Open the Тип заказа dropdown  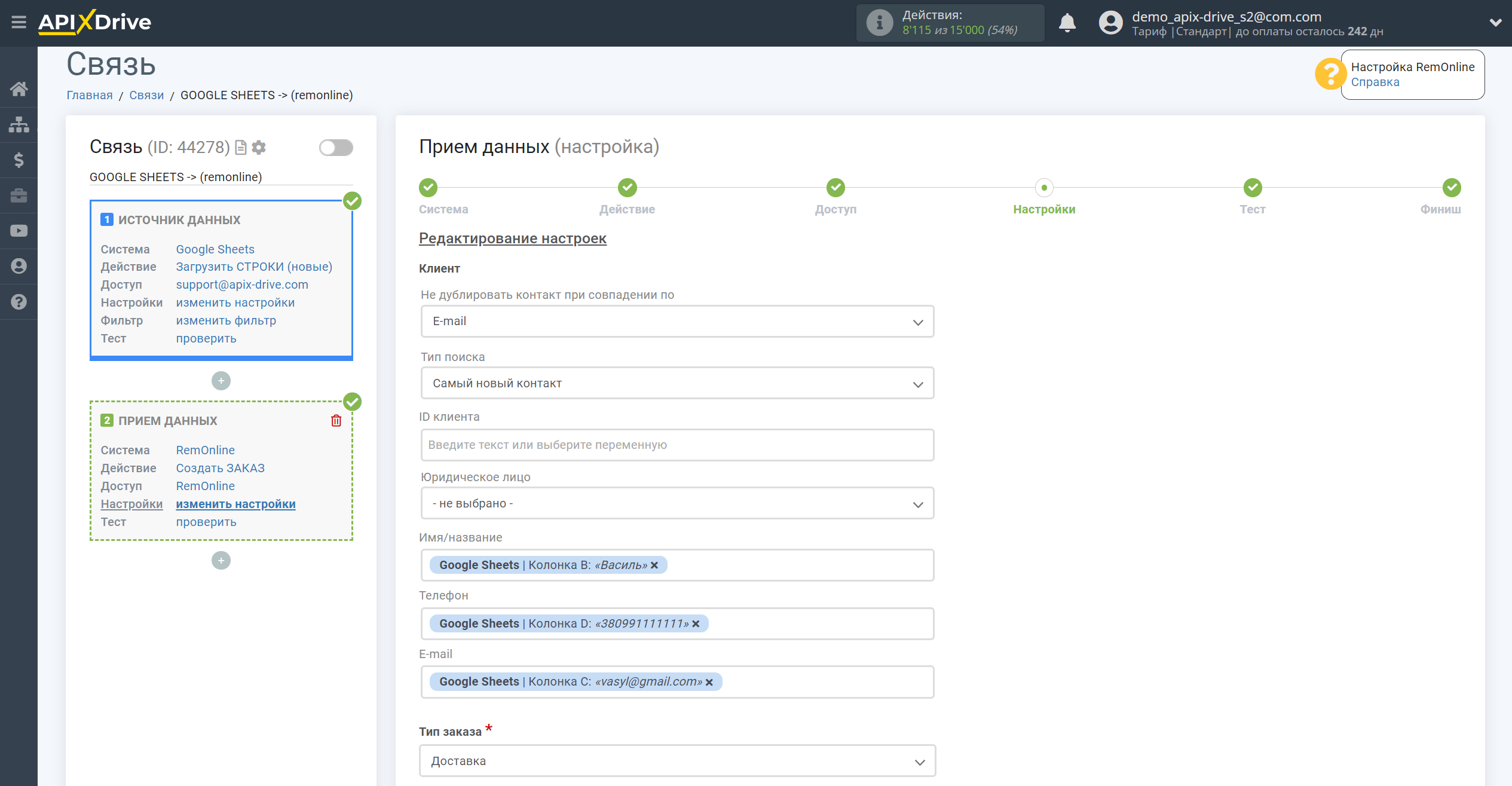(x=677, y=761)
